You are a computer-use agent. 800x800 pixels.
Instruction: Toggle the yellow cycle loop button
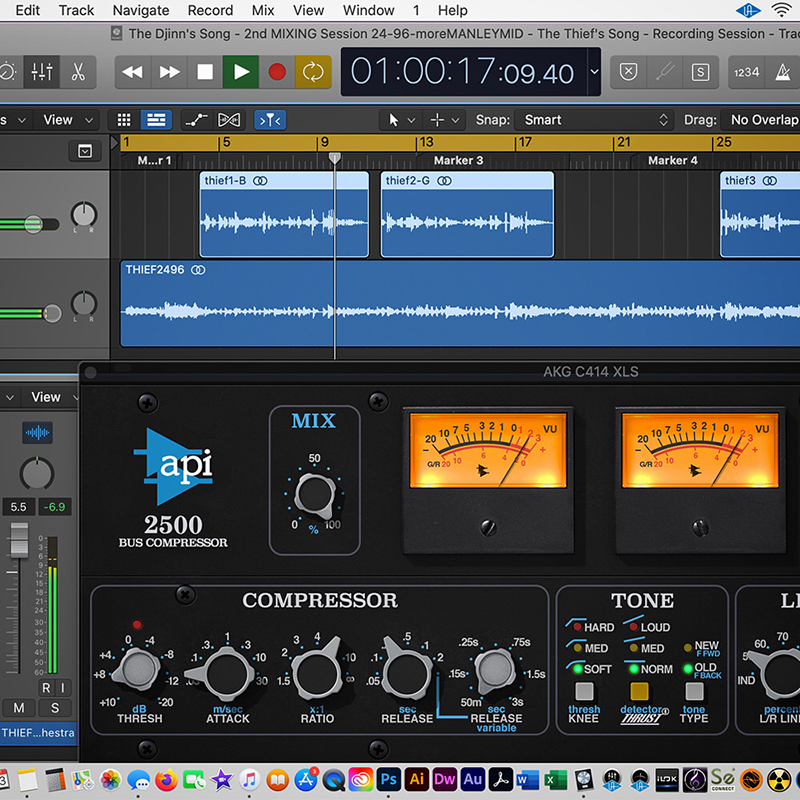tap(313, 72)
